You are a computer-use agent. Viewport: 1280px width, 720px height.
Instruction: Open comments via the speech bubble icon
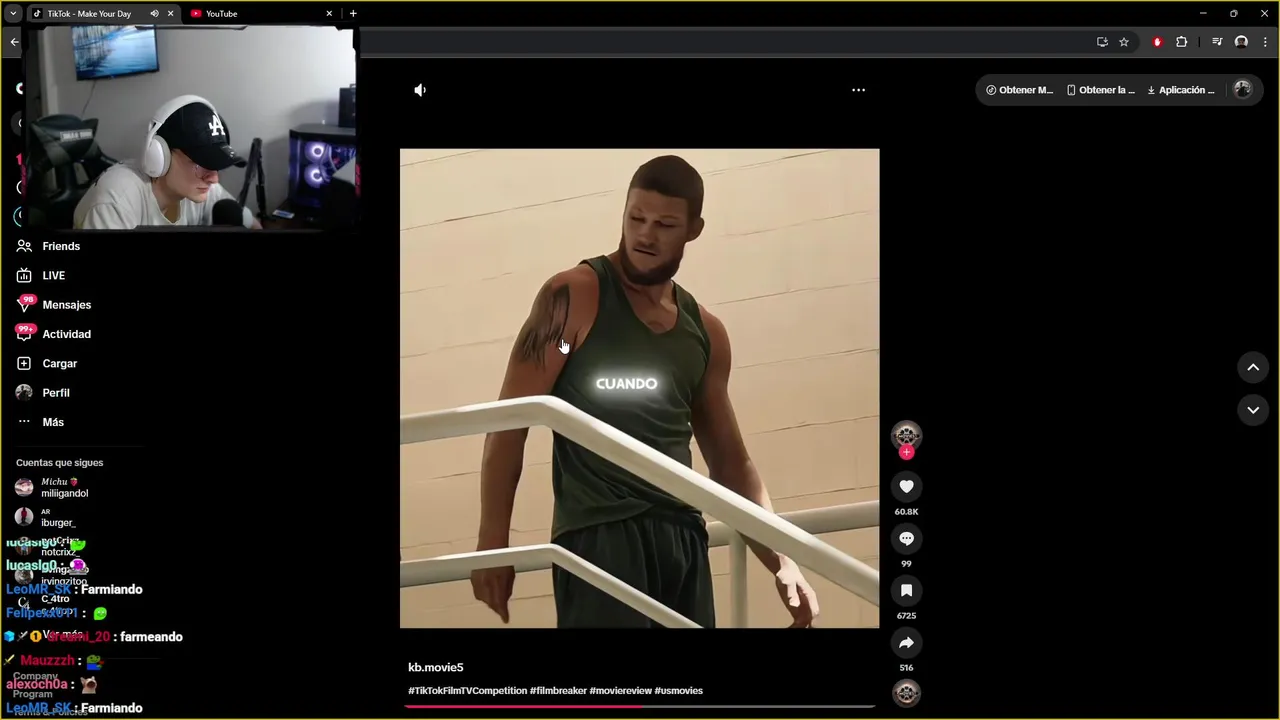click(x=906, y=538)
